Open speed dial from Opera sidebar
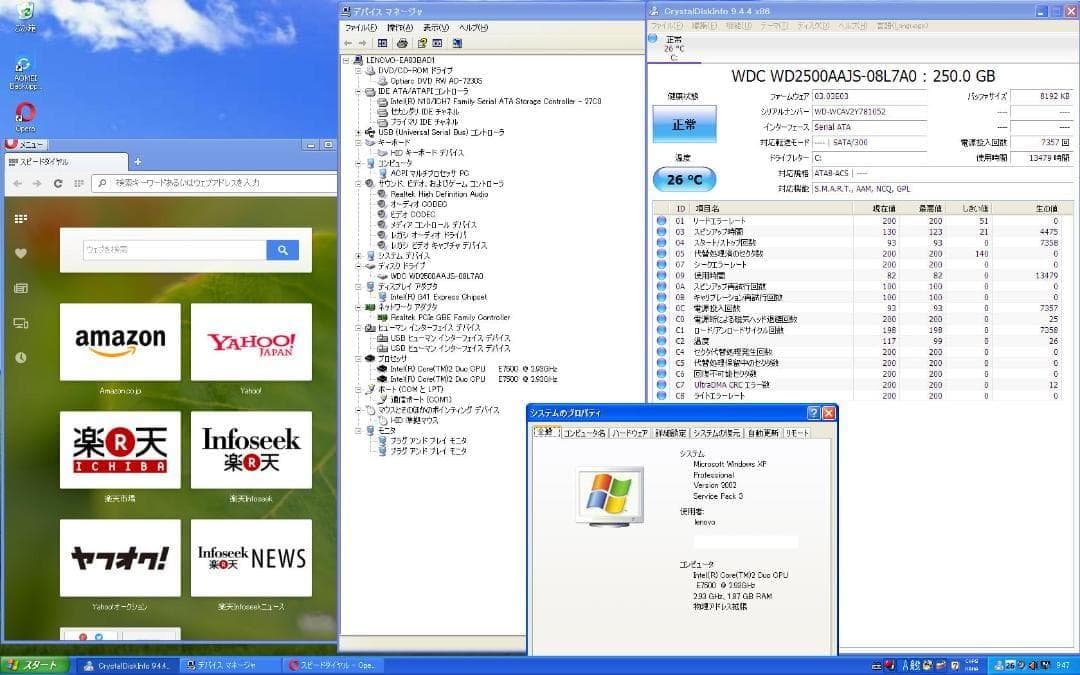Image resolution: width=1080 pixels, height=675 pixels. tap(21, 218)
